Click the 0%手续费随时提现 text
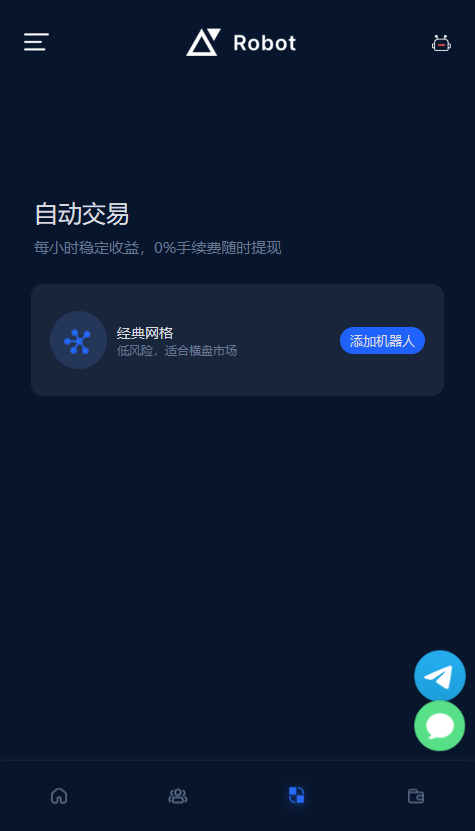 coord(217,247)
